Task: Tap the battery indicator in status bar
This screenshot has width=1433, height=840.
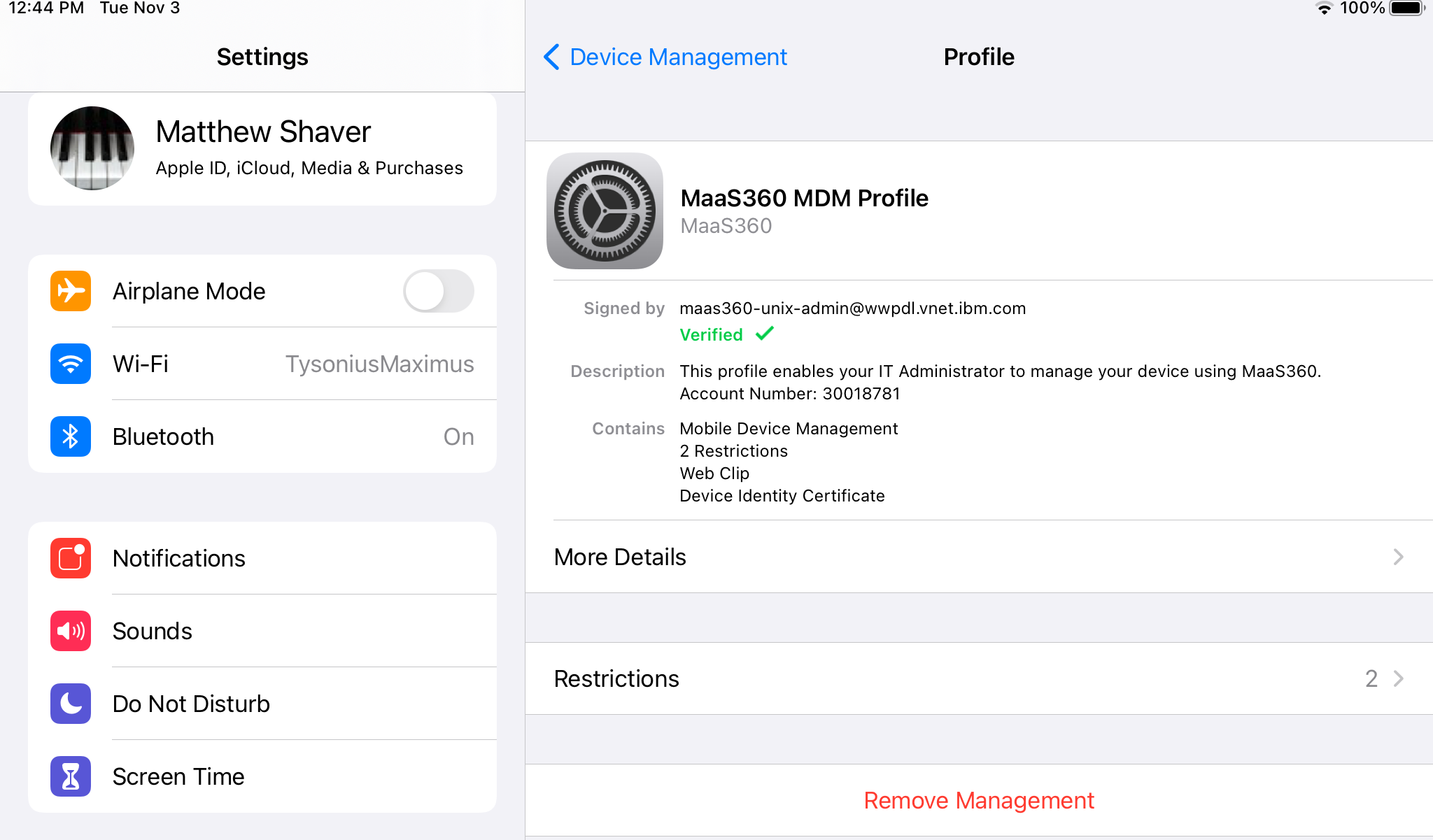Action: [x=1407, y=8]
